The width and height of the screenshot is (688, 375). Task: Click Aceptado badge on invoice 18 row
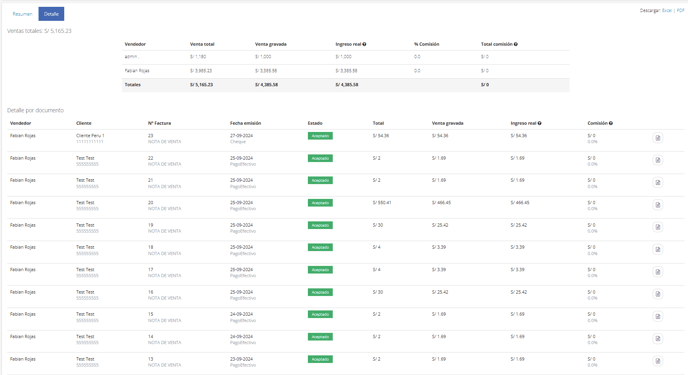(x=320, y=247)
